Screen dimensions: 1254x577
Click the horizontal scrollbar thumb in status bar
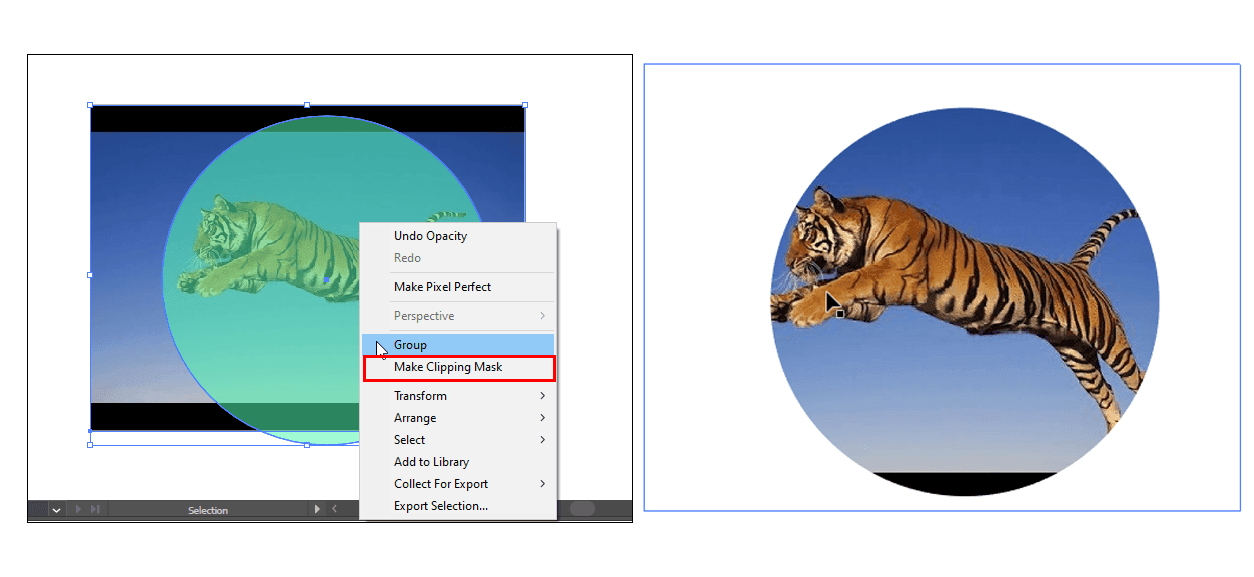point(582,509)
